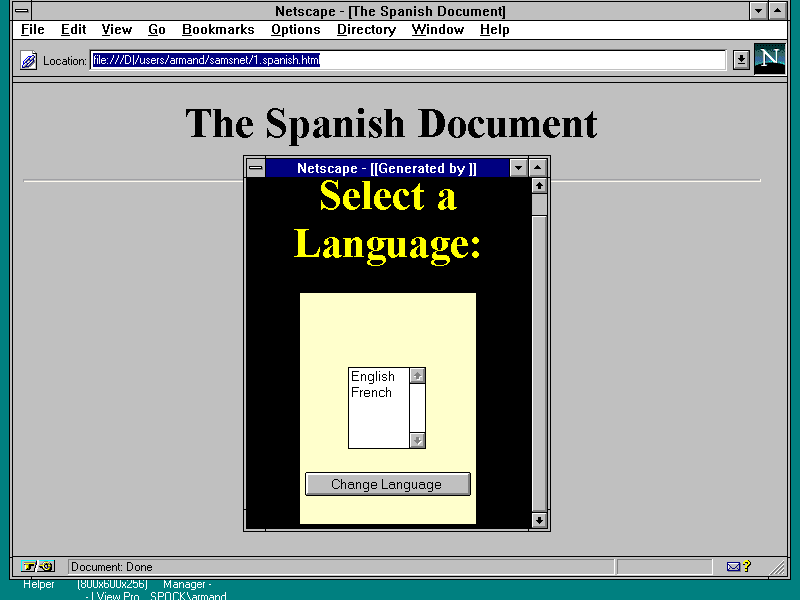Image resolution: width=800 pixels, height=600 pixels.
Task: Click the security key icon in status bar
Action: click(38, 567)
